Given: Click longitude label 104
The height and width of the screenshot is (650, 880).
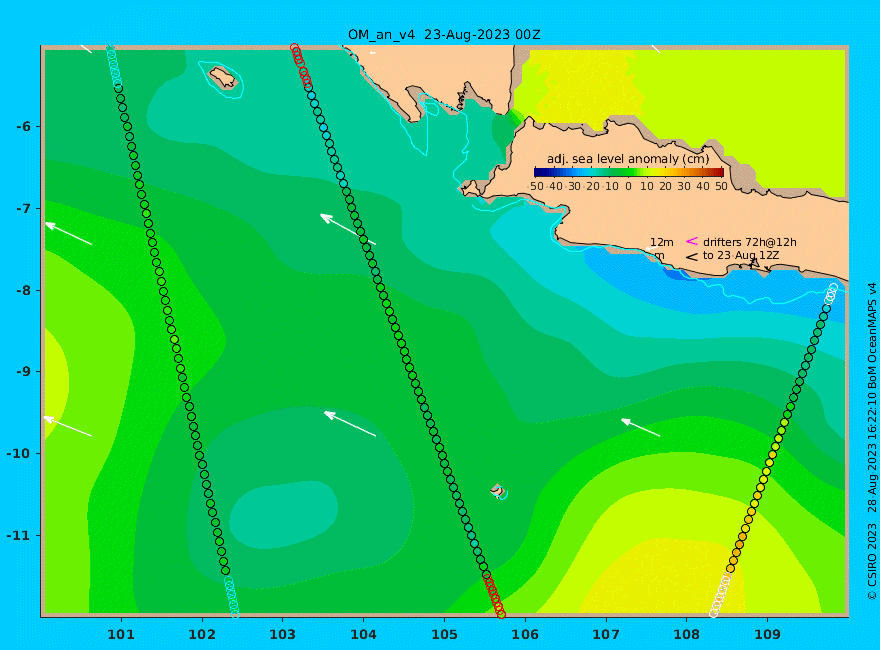Looking at the screenshot, I should click(x=364, y=635).
